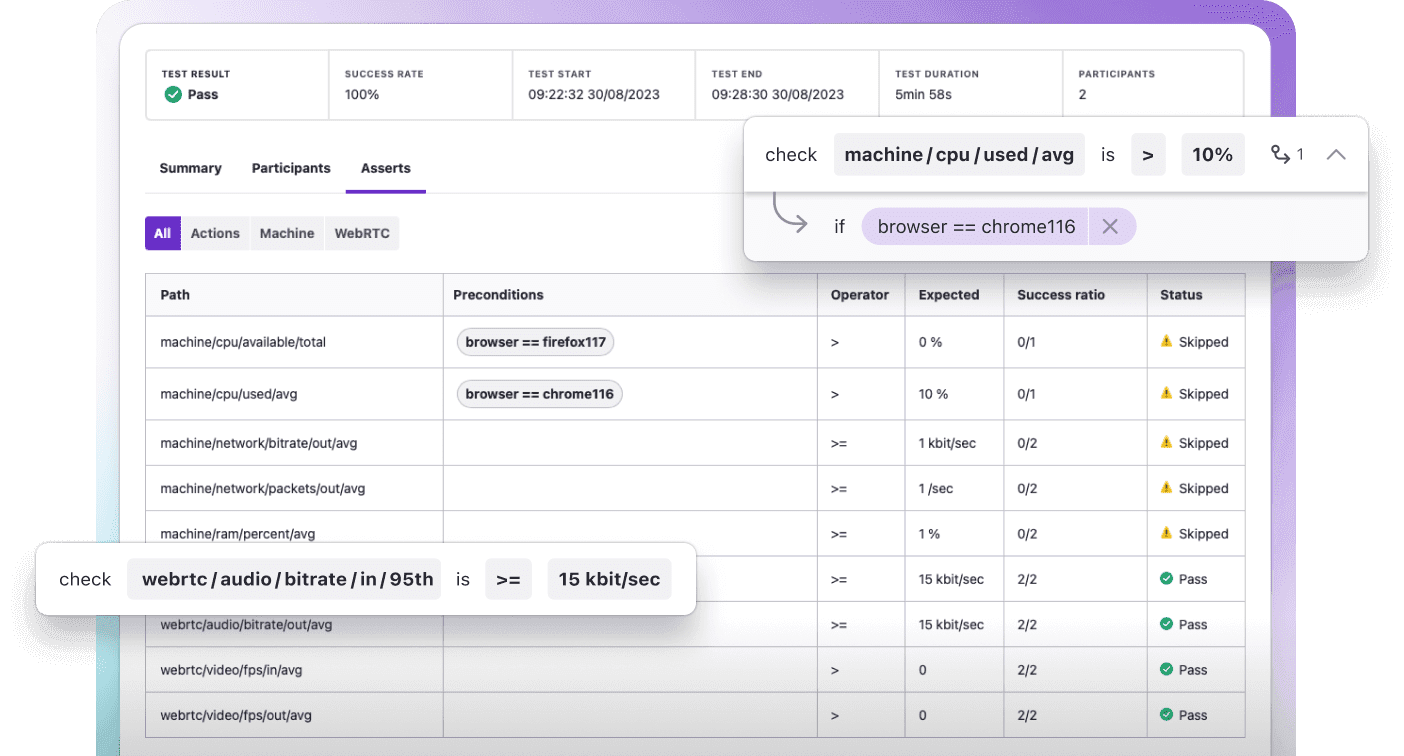Filter asserts by Machine
The width and height of the screenshot is (1404, 756).
click(x=287, y=233)
